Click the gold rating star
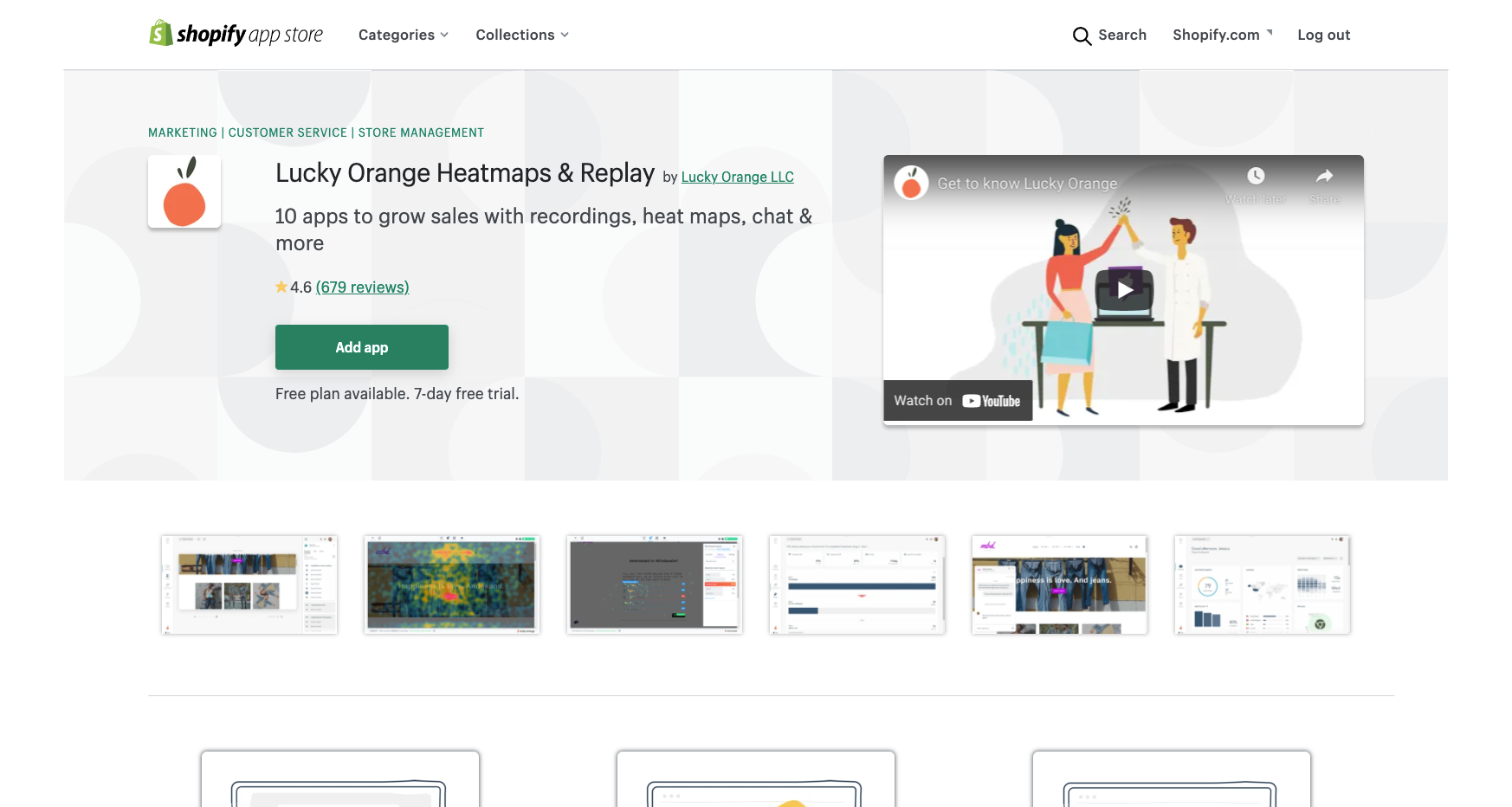This screenshot has height=807, width=1512. tap(281, 287)
